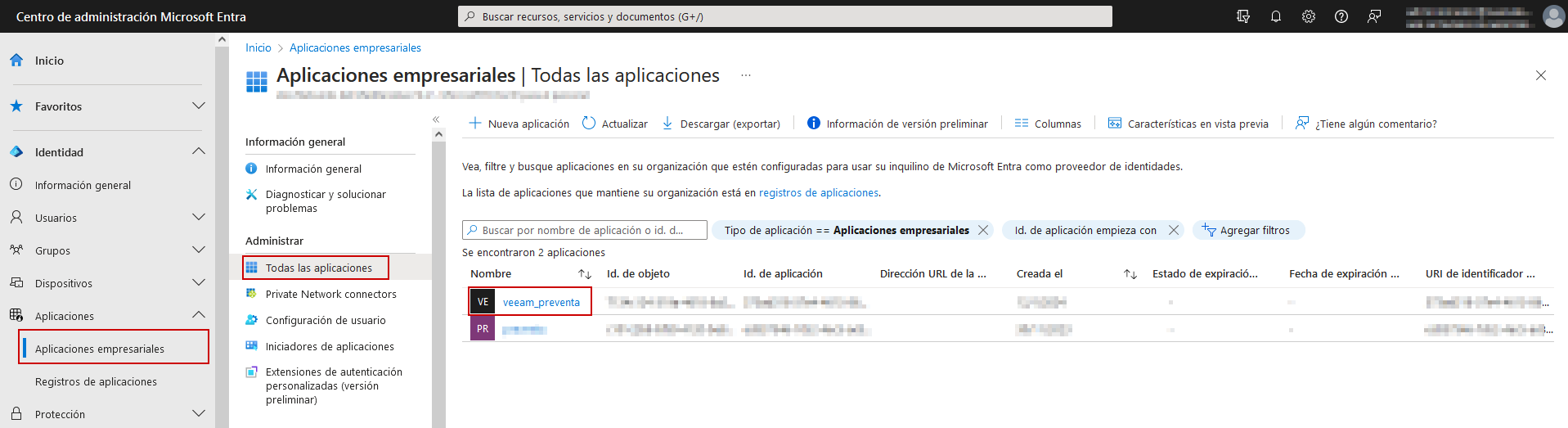
Task: Open the veeam_preventa application link
Action: 541,302
